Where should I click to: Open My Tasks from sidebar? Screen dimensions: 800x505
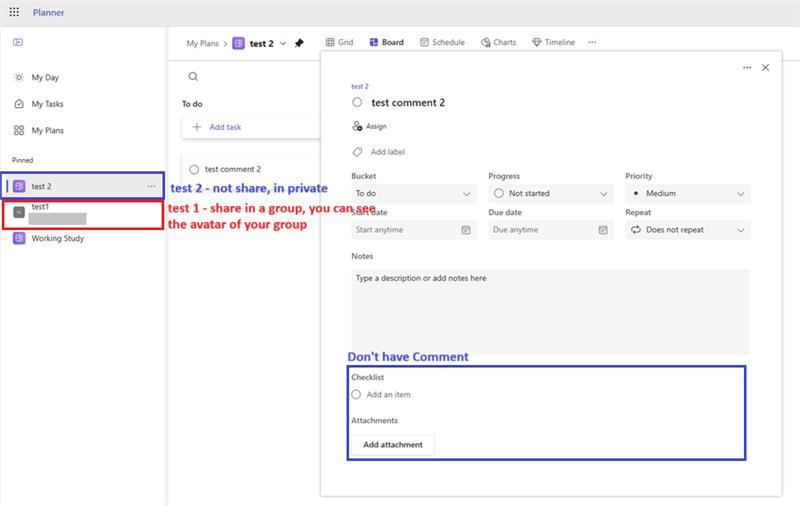47,104
